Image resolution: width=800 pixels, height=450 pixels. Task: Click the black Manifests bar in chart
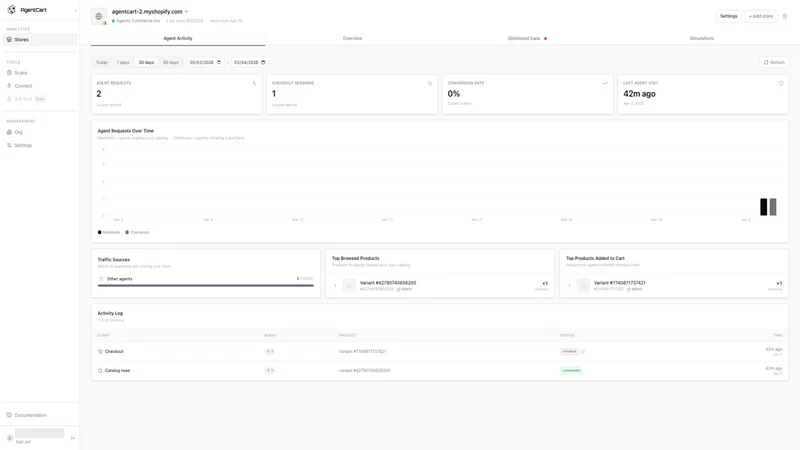click(x=763, y=207)
